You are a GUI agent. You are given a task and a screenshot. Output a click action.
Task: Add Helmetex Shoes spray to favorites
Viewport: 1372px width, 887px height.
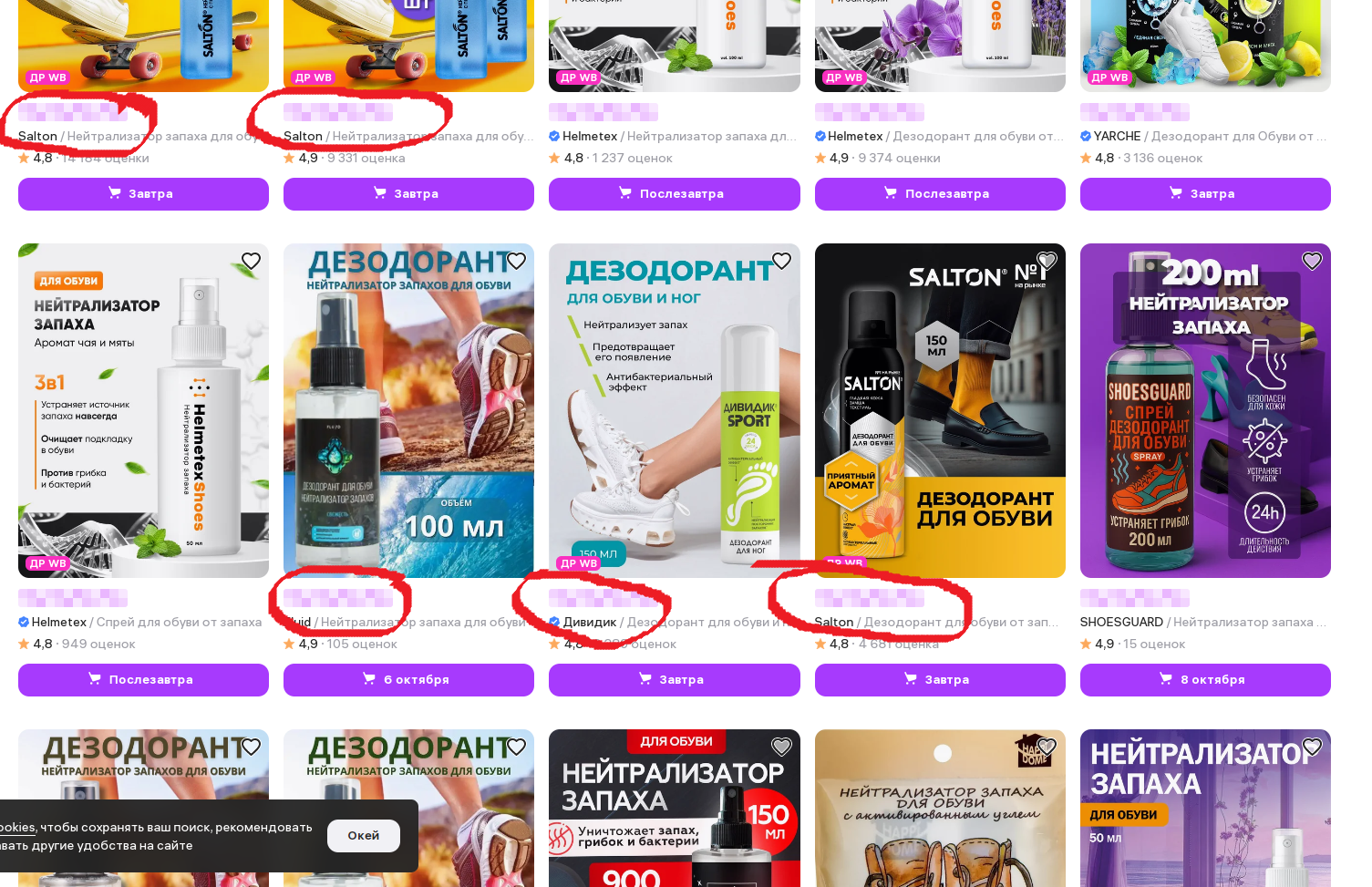pyautogui.click(x=251, y=261)
